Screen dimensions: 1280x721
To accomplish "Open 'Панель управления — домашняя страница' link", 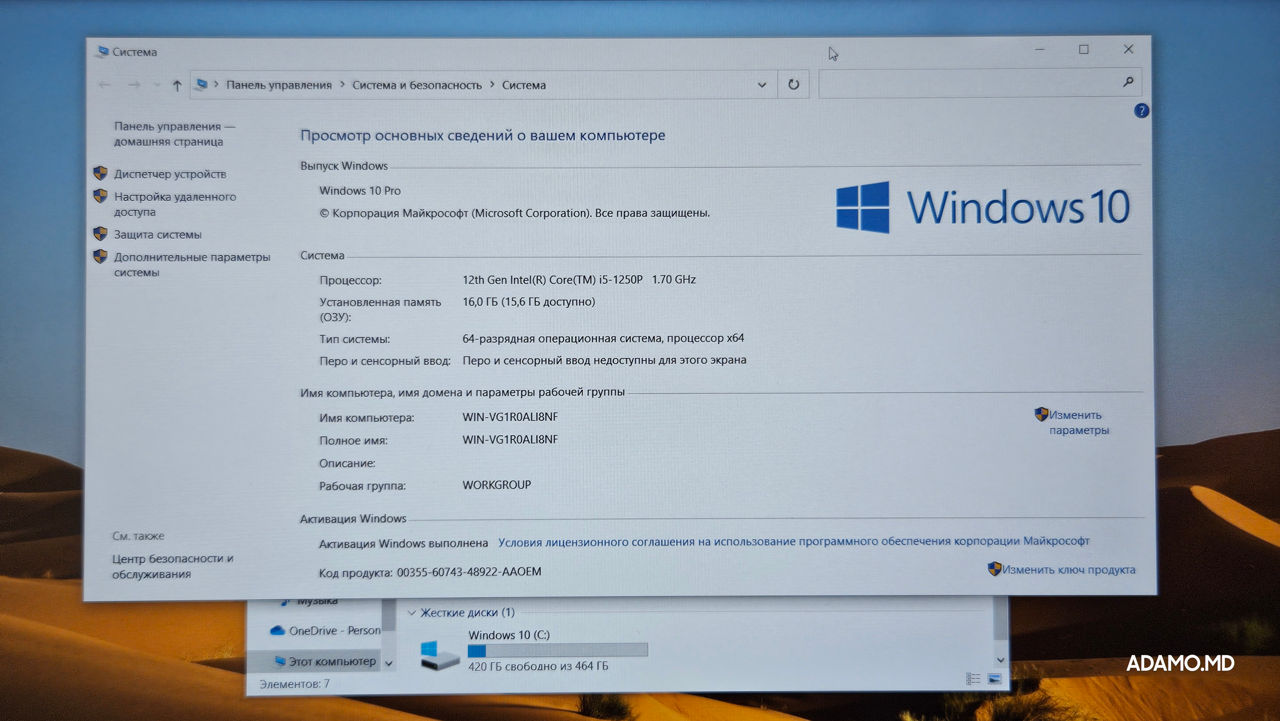I will point(174,134).
